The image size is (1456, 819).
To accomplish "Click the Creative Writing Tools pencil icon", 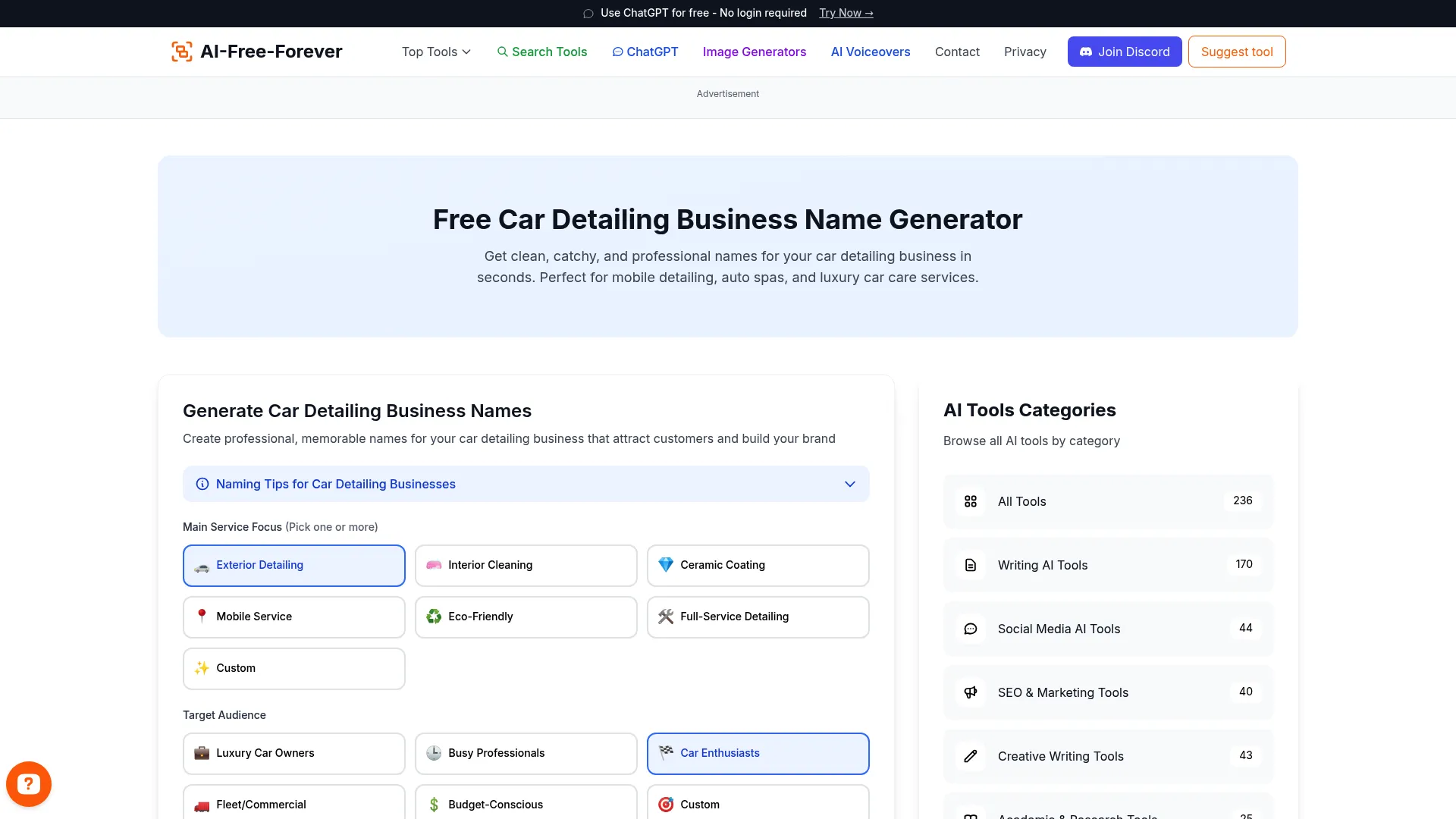I will 971,756.
